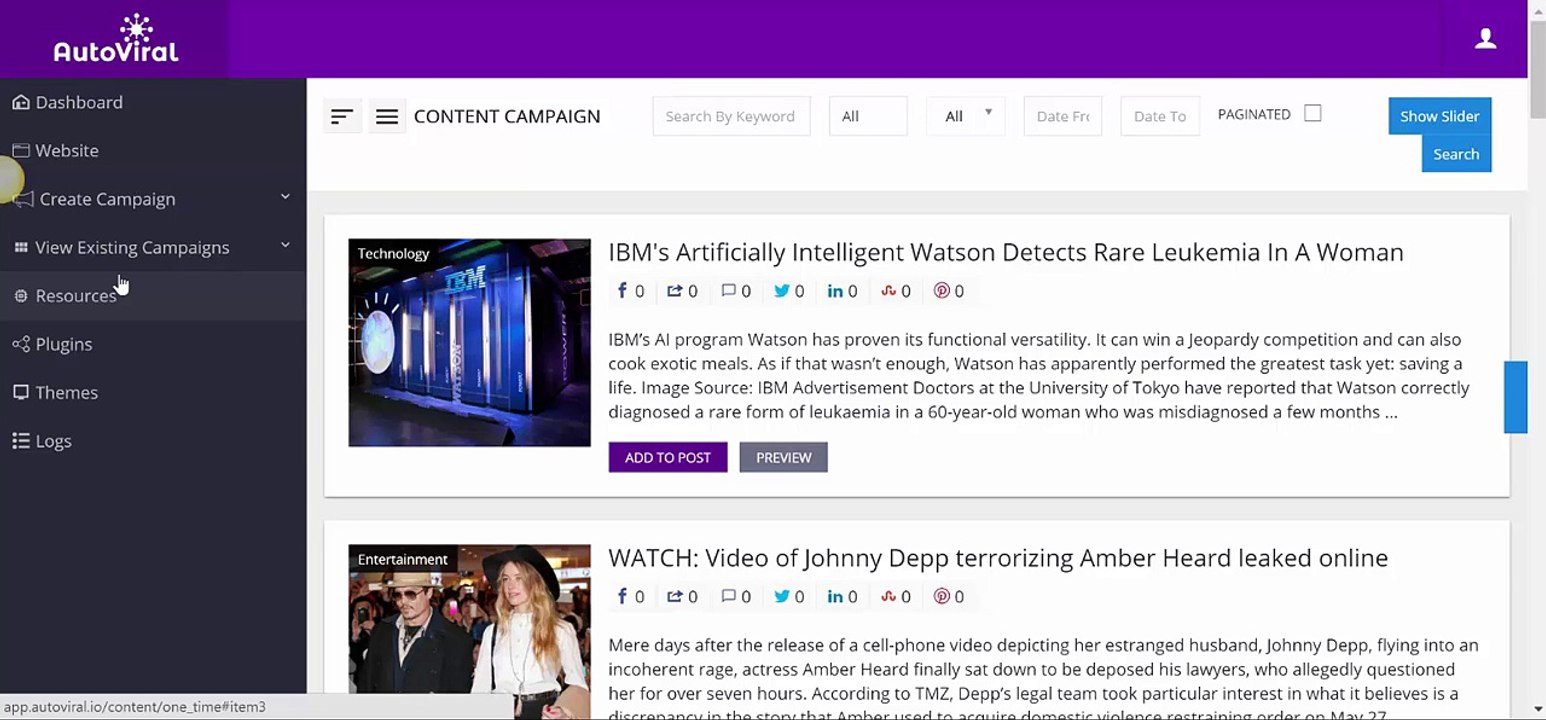Screen dimensions: 1546x720
Task: Click StumbleUpon count on Johnny Depp article
Action: (896, 597)
